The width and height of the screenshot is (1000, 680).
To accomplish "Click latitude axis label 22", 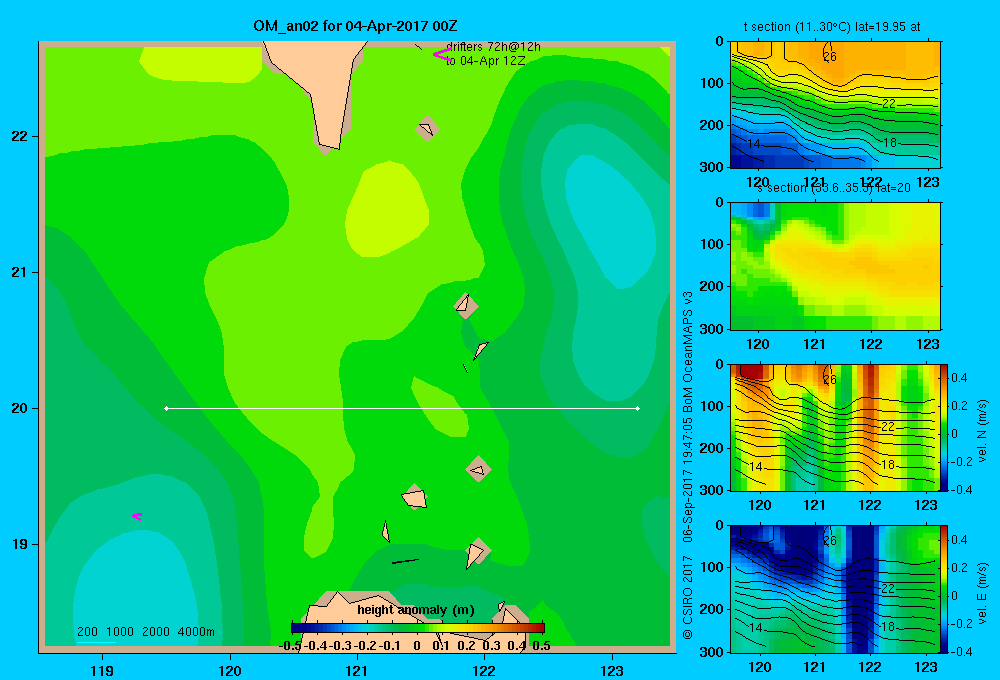I will click(x=20, y=137).
